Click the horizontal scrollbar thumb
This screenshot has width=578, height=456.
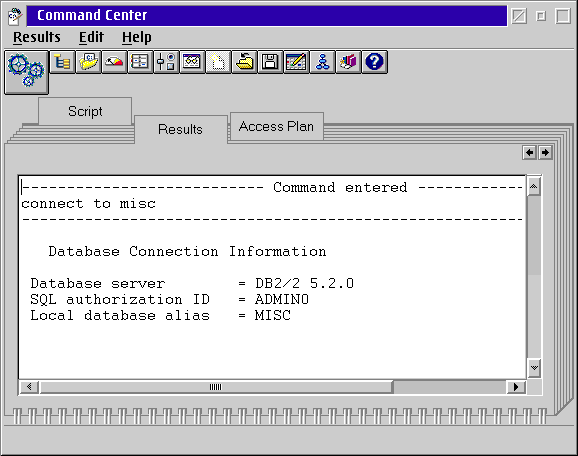point(216,387)
